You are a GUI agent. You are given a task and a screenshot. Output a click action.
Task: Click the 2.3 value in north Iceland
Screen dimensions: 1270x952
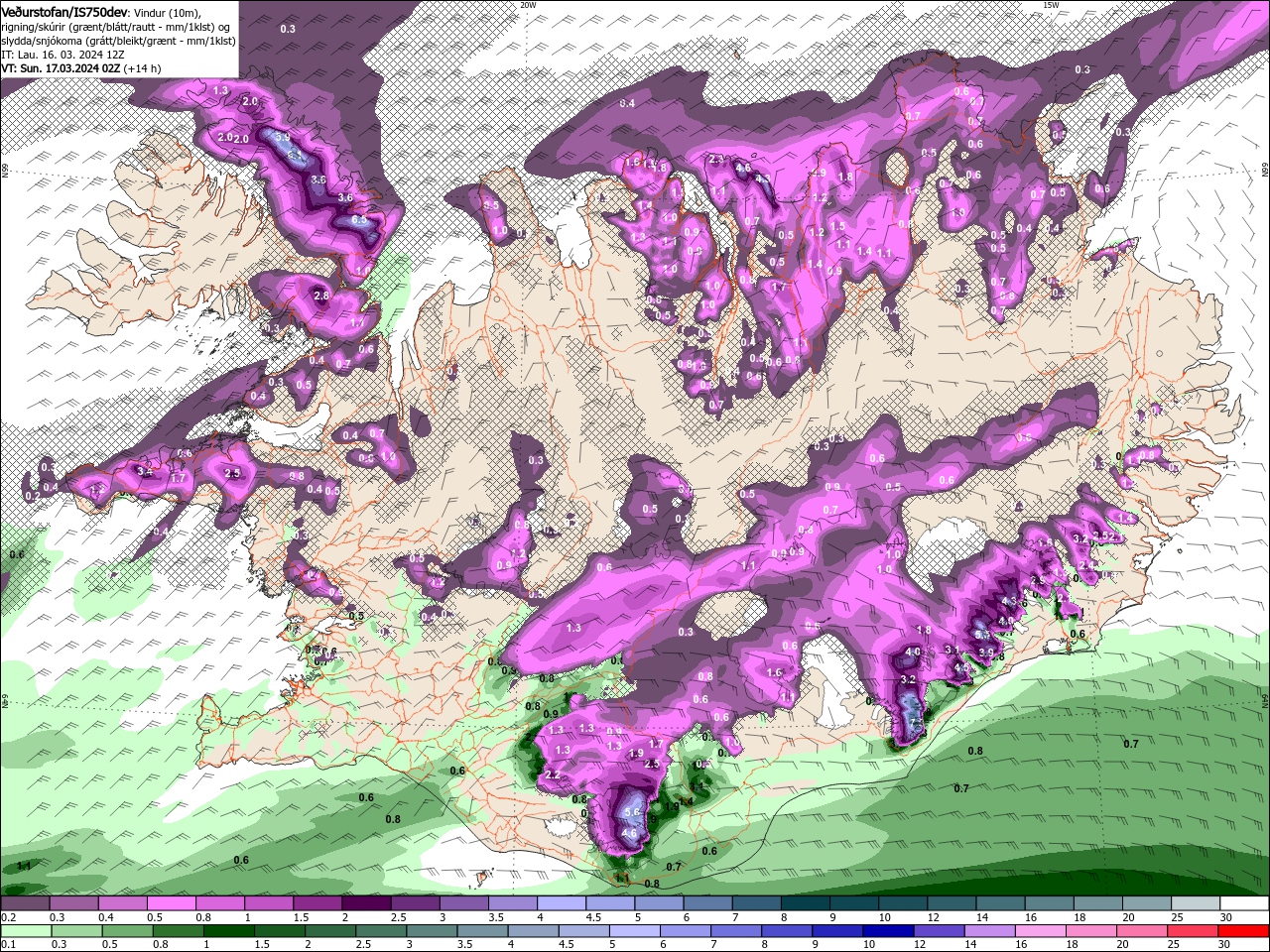[717, 160]
